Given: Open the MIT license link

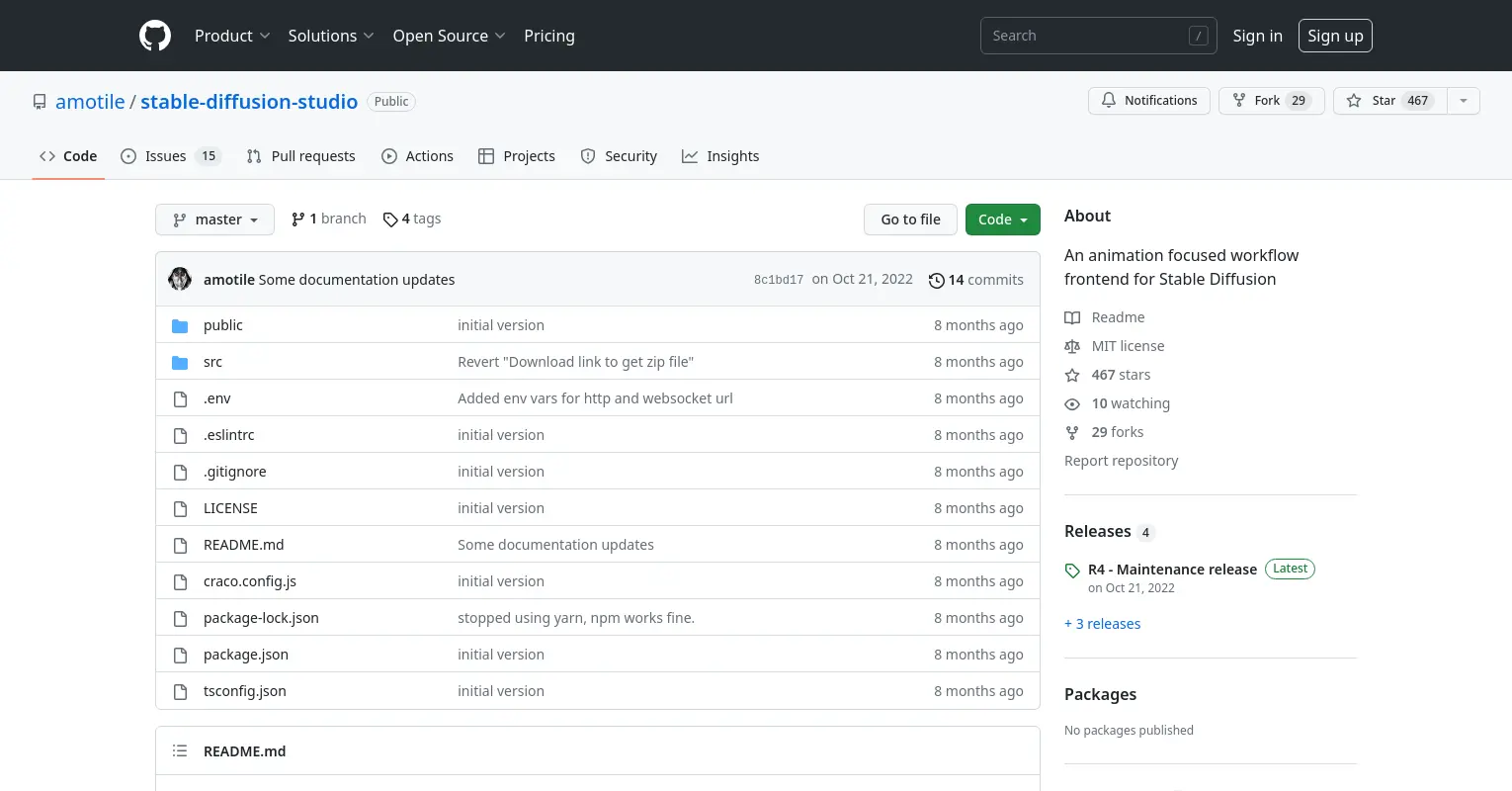Looking at the screenshot, I should (1128, 346).
